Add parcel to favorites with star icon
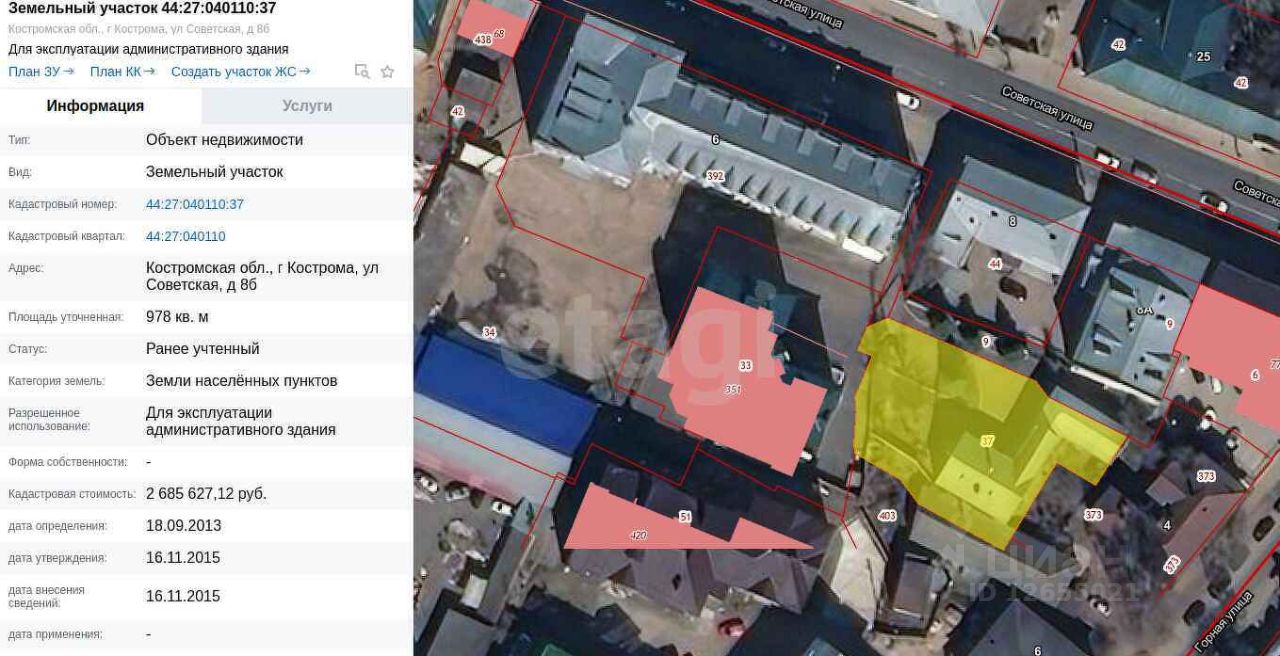 (388, 71)
